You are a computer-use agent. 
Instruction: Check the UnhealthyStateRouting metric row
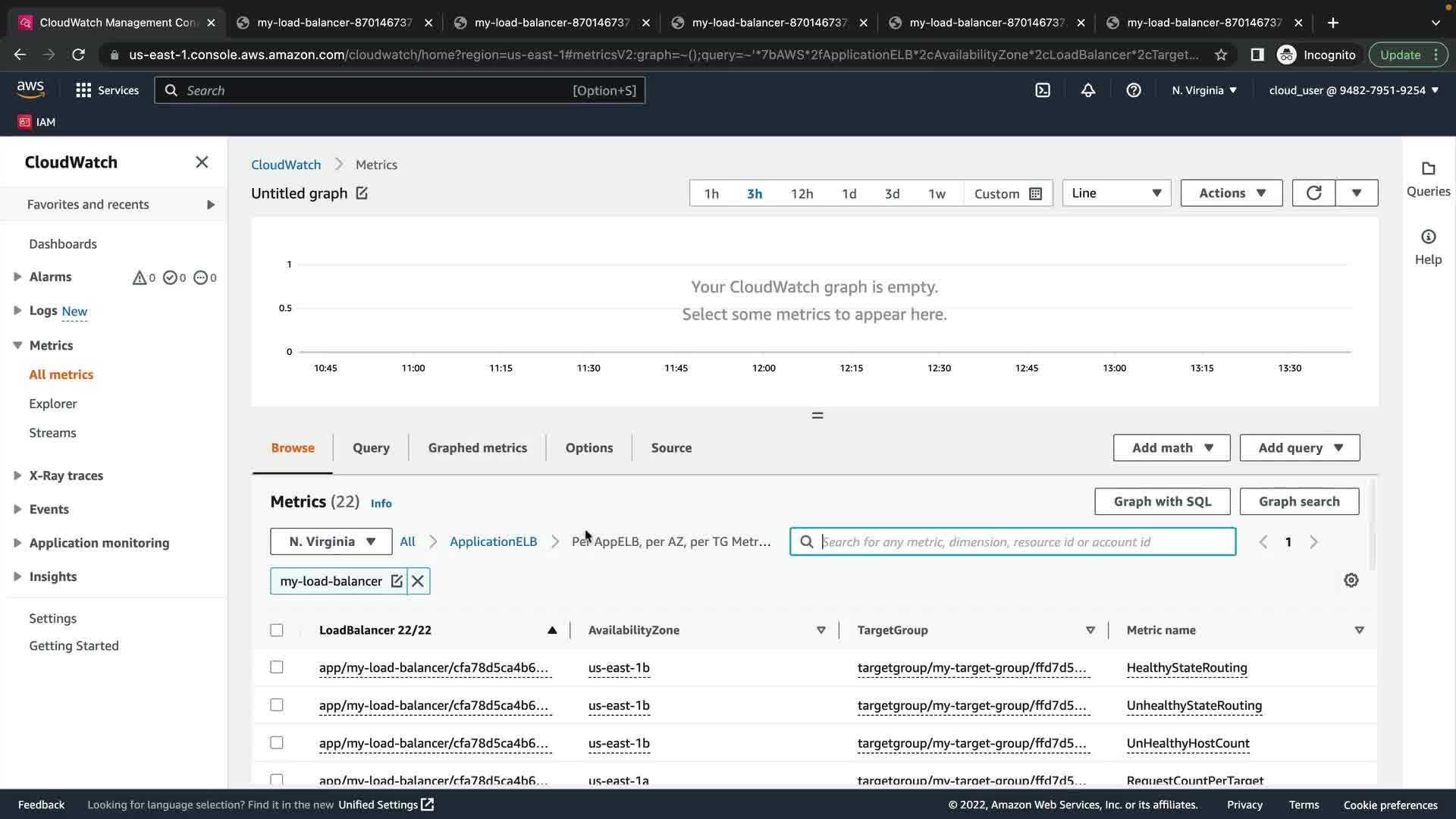[x=277, y=705]
